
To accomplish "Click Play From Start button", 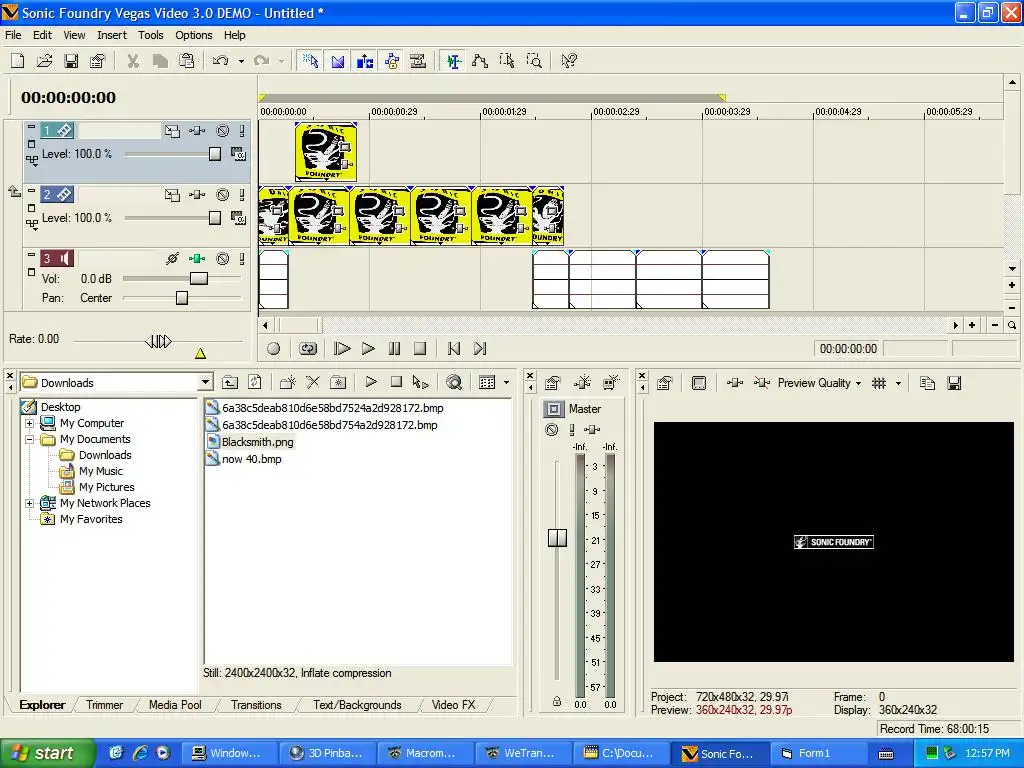I will (342, 349).
